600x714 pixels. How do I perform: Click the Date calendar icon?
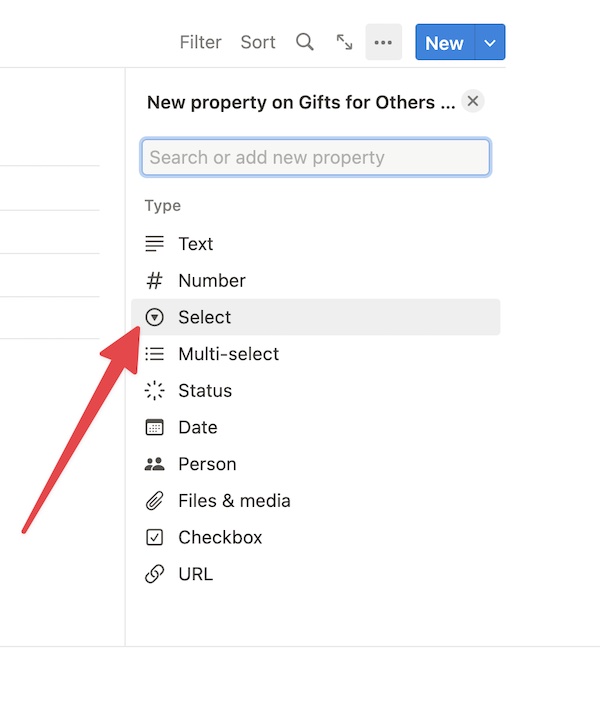pyautogui.click(x=154, y=427)
